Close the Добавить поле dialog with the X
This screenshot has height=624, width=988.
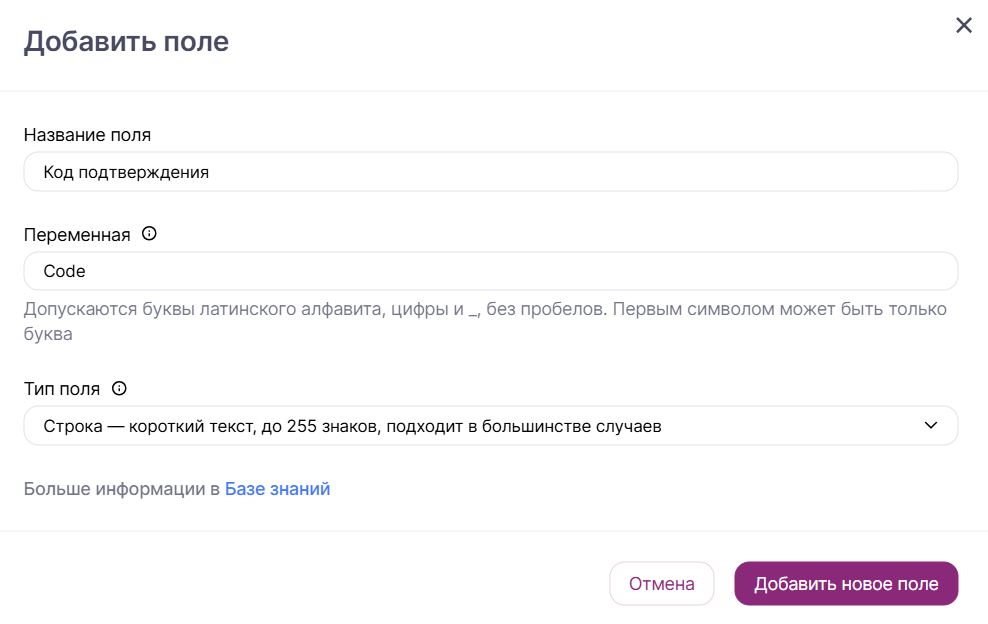(963, 25)
